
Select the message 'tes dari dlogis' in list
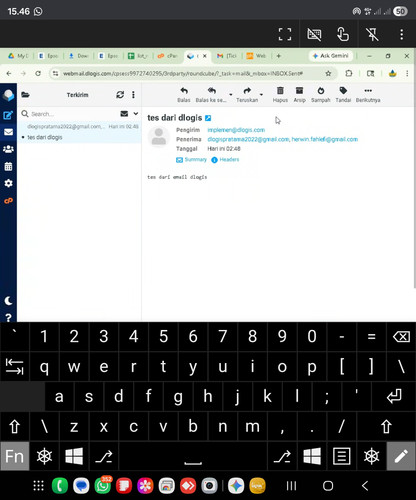(x=79, y=132)
